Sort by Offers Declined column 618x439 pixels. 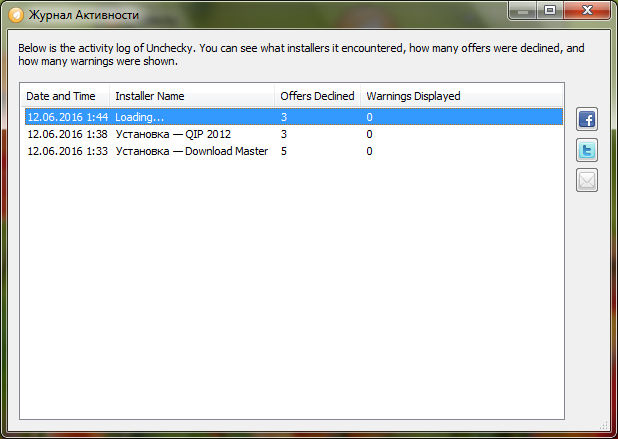pos(317,96)
